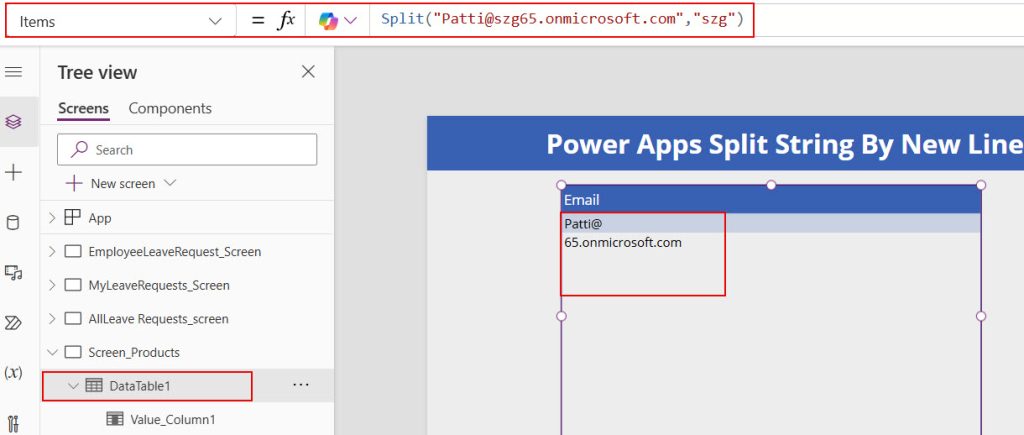Expand AllLeave Requests_screen node
The width and height of the screenshot is (1024, 435).
pos(52,319)
